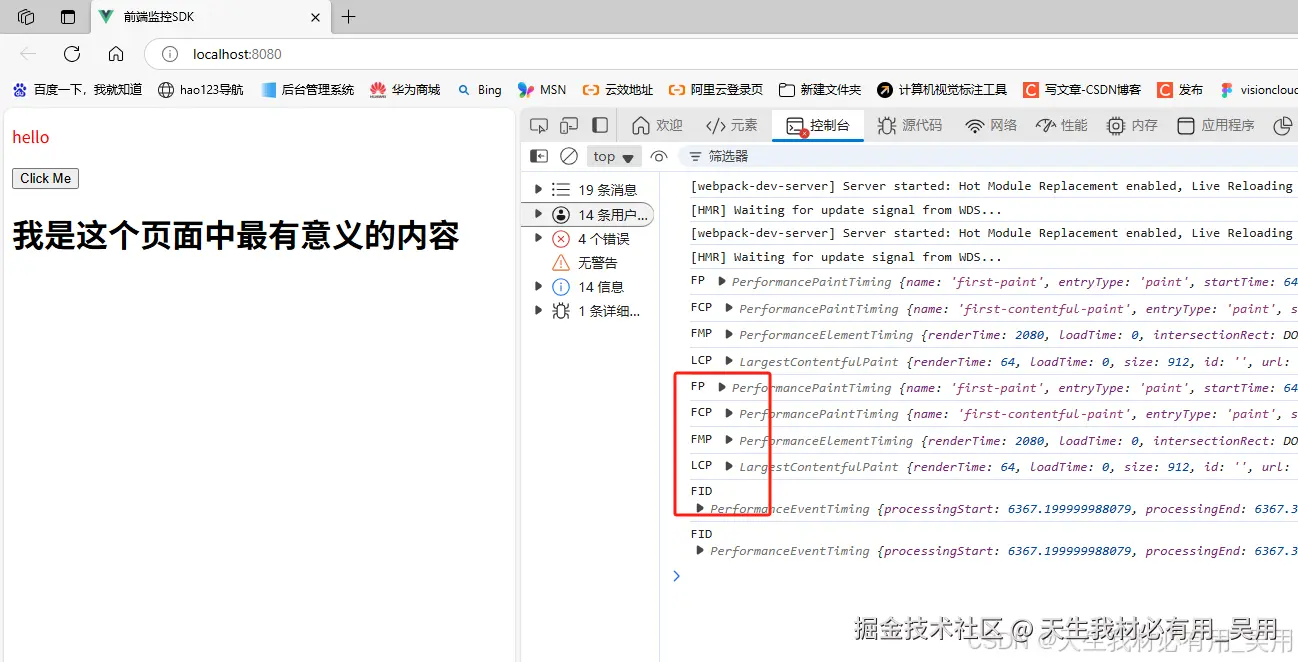Open the browser workspaces icon
Viewport: 1298px width, 662px height.
[x=27, y=17]
